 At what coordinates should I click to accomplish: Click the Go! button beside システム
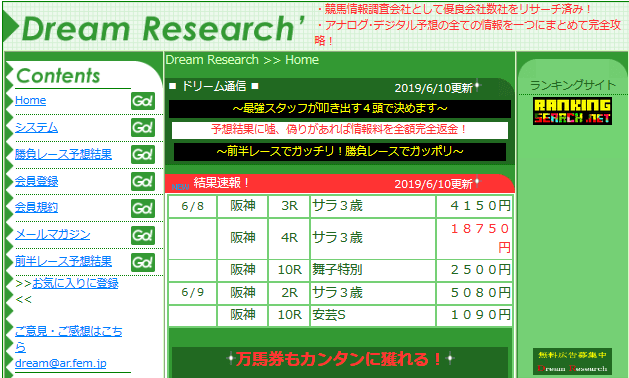[x=143, y=128]
